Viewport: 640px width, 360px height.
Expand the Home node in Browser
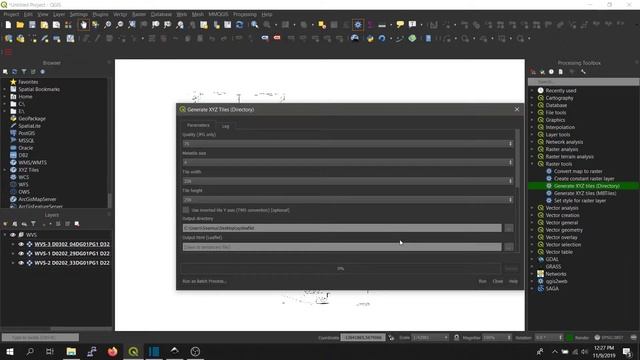[x=5, y=96]
